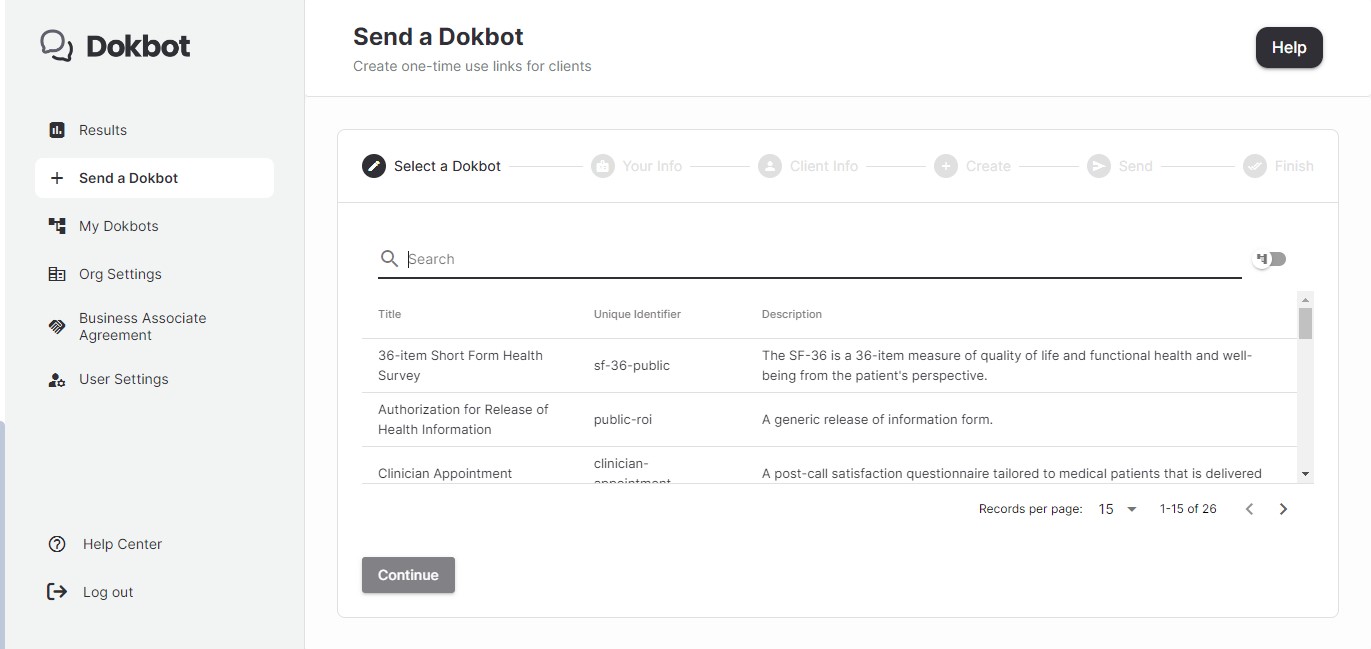Screen dimensions: 1371x649
Task: Open the Records per page dropdown
Action: click(x=1118, y=509)
